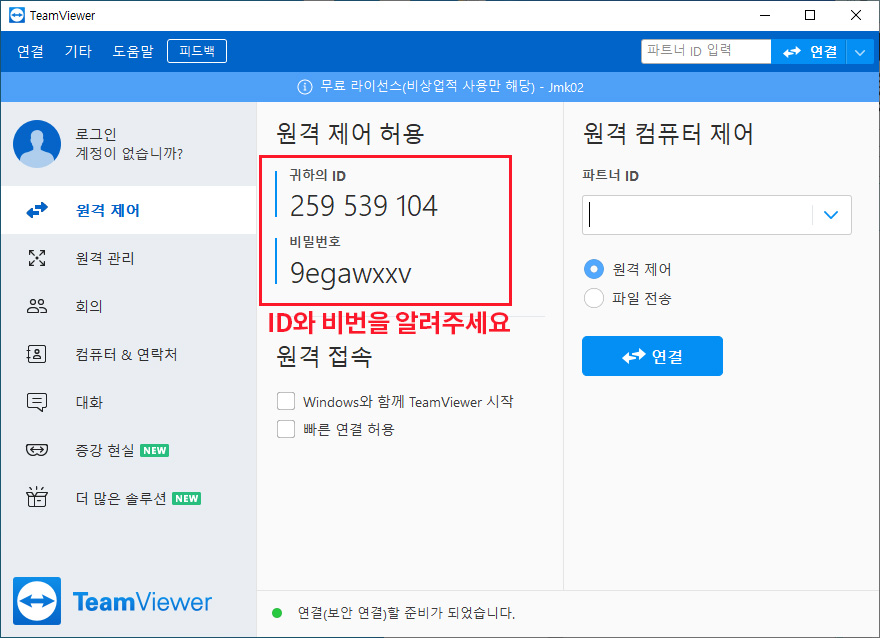The width and height of the screenshot is (880, 638).
Task: Open 컴퓨터 & 연락처 panel
Action: pos(36,354)
